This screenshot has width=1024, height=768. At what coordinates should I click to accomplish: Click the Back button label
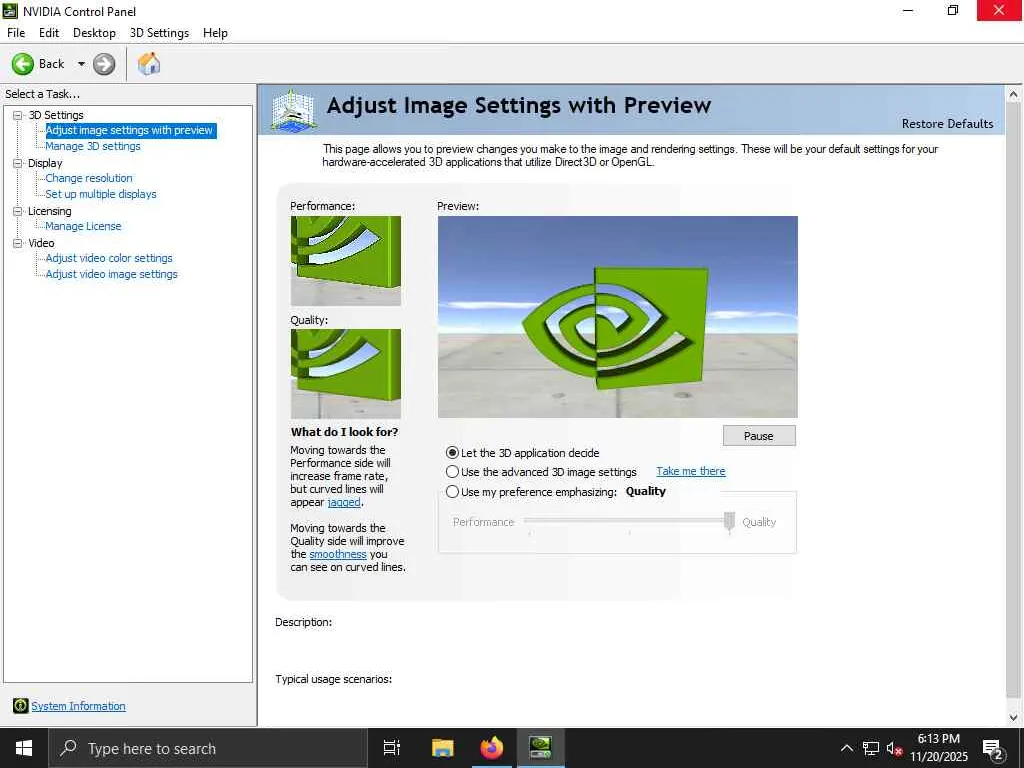click(x=52, y=64)
